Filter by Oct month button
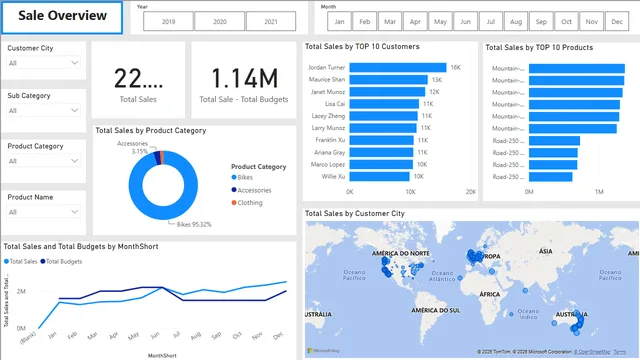Image resolution: width=640 pixels, height=360 pixels. [567, 22]
